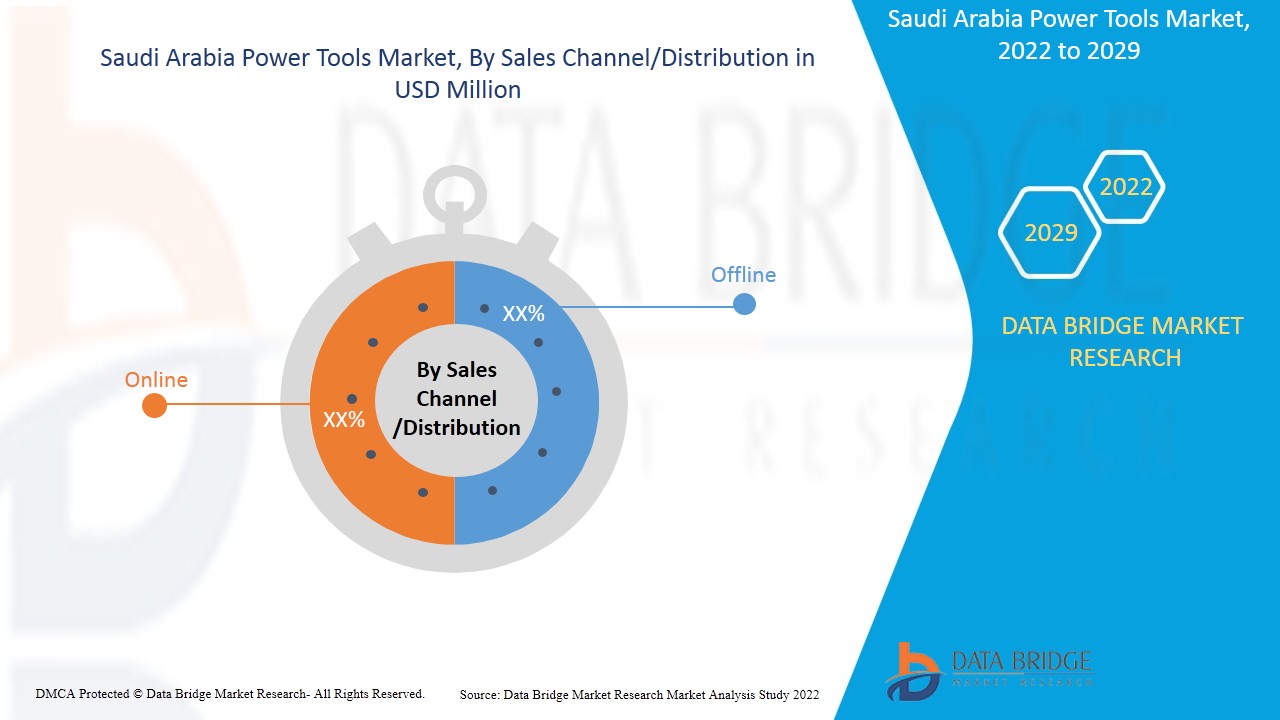
Task: Click the DMCA Protected copyright notice
Action: pyautogui.click(x=230, y=692)
